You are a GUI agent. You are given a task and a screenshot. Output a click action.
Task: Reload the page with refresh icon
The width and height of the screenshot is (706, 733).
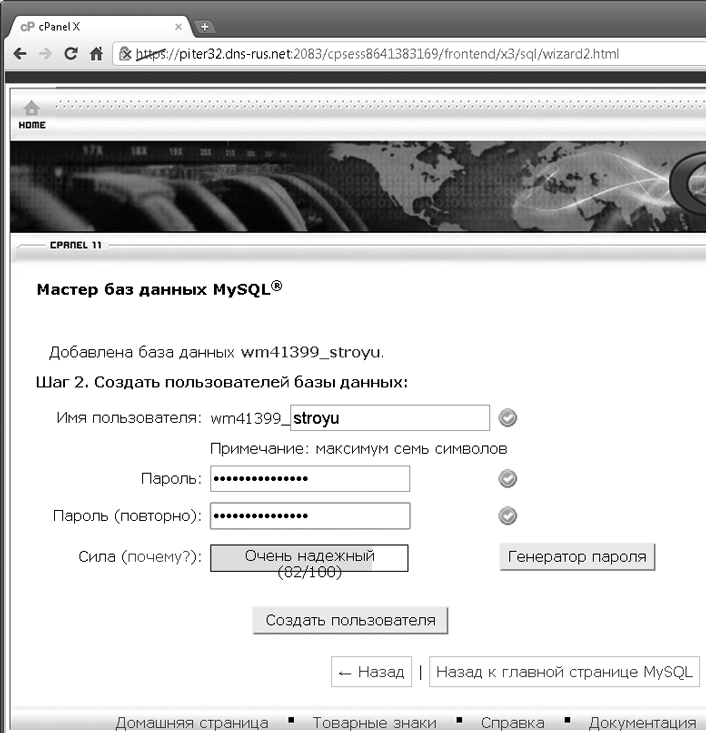click(71, 54)
